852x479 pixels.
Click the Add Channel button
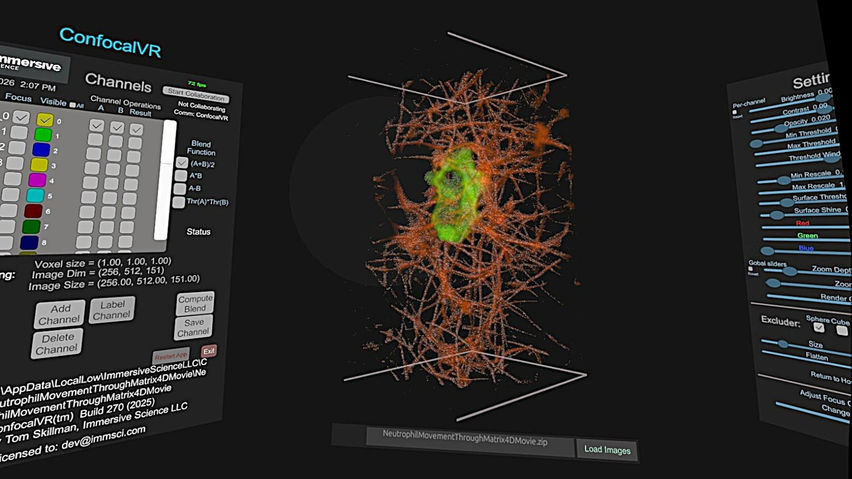pyautogui.click(x=60, y=314)
